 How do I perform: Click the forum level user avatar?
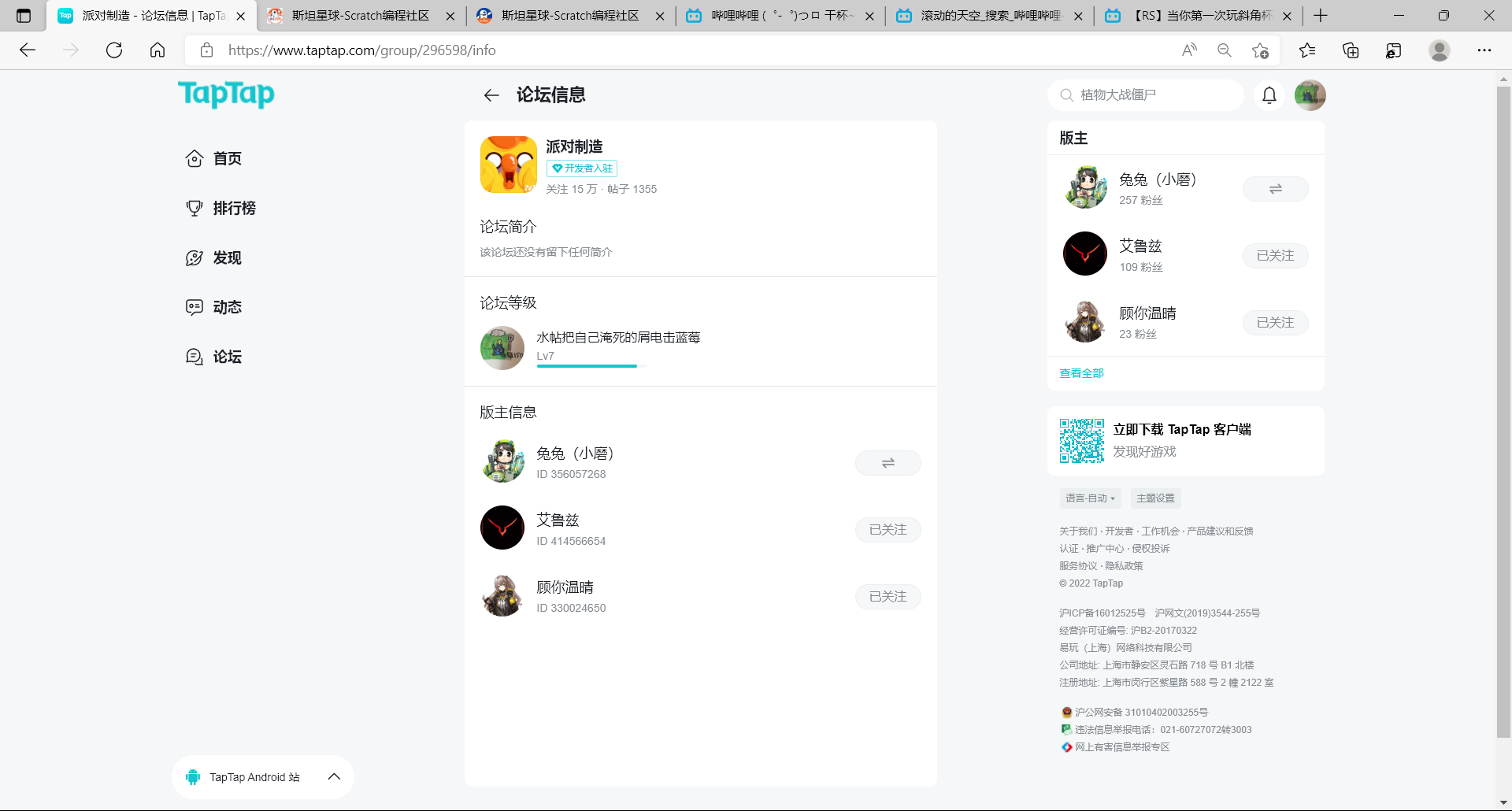click(x=502, y=348)
